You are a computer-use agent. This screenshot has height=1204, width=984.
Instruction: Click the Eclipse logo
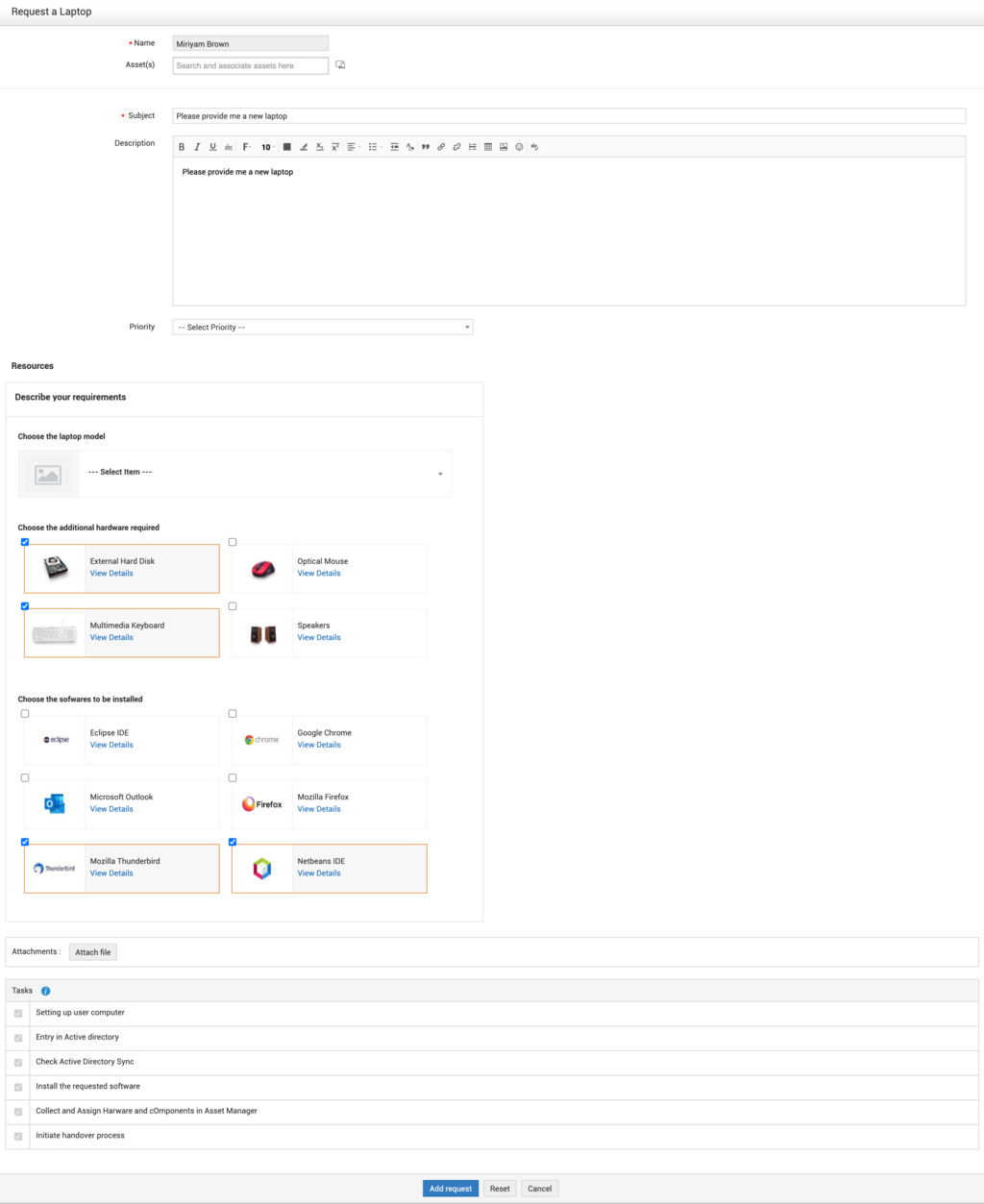pos(56,740)
